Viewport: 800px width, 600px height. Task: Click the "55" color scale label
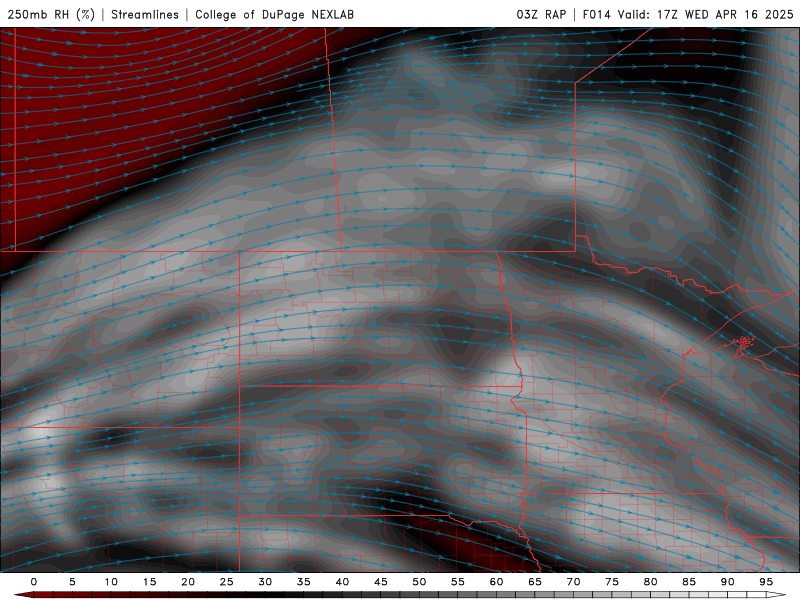click(x=458, y=582)
